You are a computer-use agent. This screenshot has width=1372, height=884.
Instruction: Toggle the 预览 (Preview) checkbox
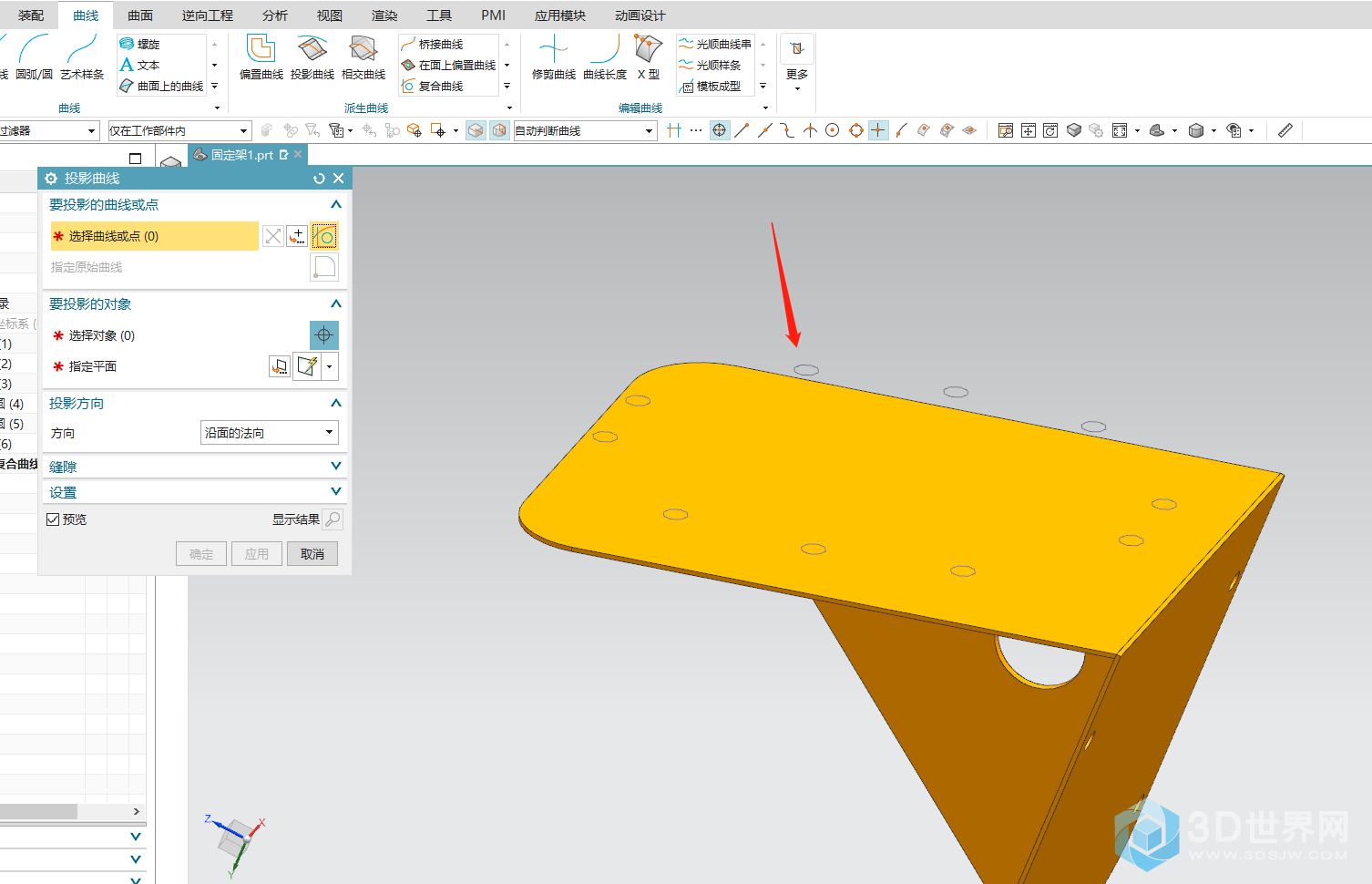[x=53, y=519]
